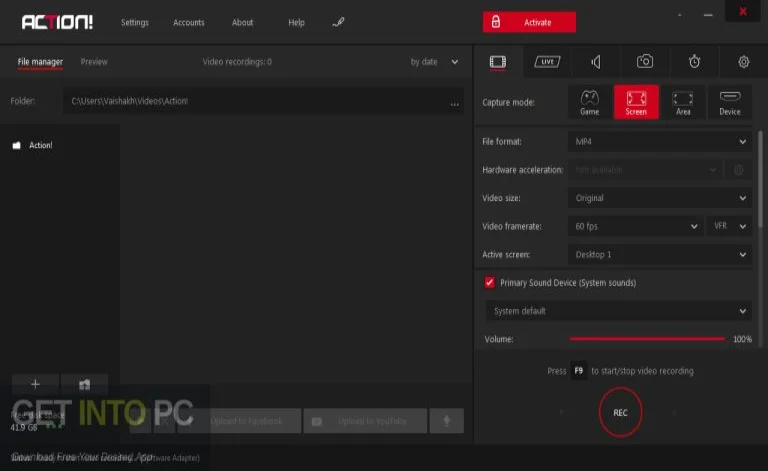Adjust the Volume slider
768x471 pixels.
(647, 339)
